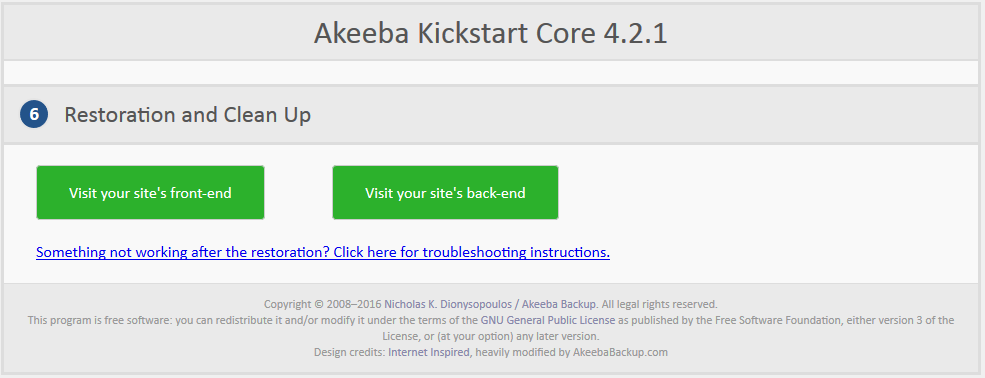
Task: Click the Free Software Foundation text
Action: pyautogui.click(x=780, y=320)
